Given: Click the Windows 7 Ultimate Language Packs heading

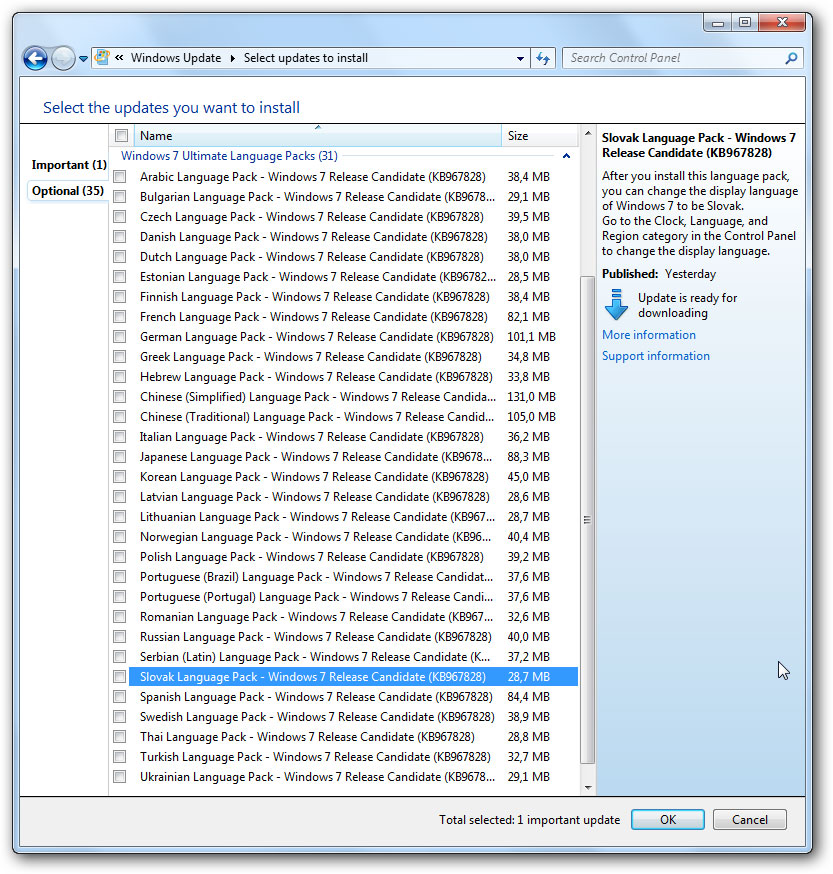Looking at the screenshot, I should pos(229,156).
